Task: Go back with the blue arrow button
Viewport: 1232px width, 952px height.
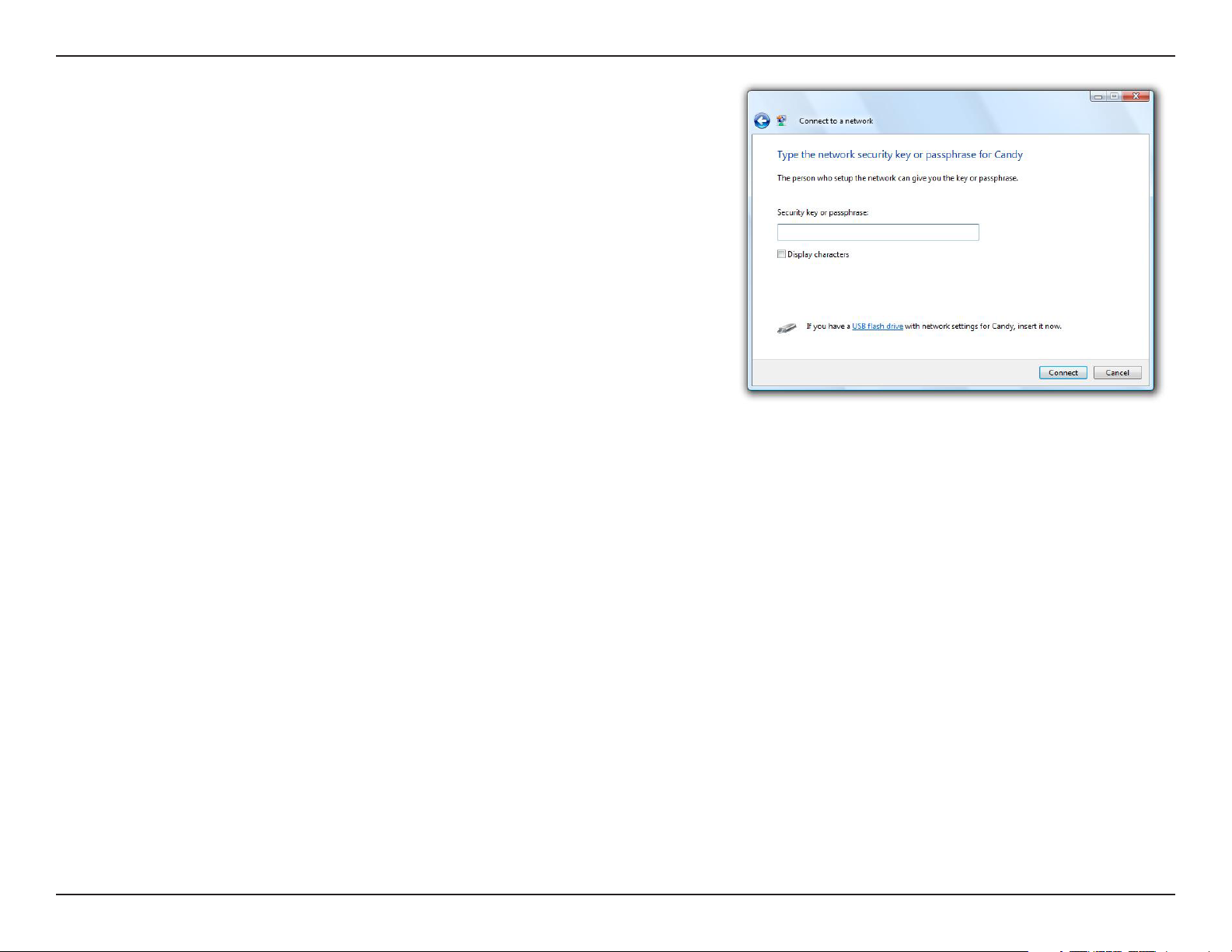Action: coord(762,120)
